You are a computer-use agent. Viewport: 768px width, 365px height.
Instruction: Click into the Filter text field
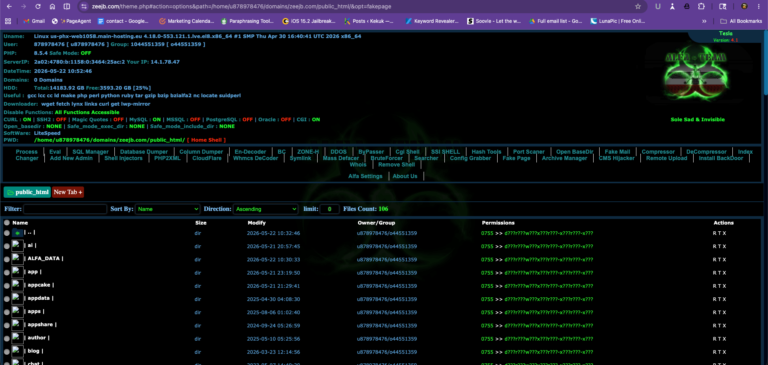tap(65, 209)
